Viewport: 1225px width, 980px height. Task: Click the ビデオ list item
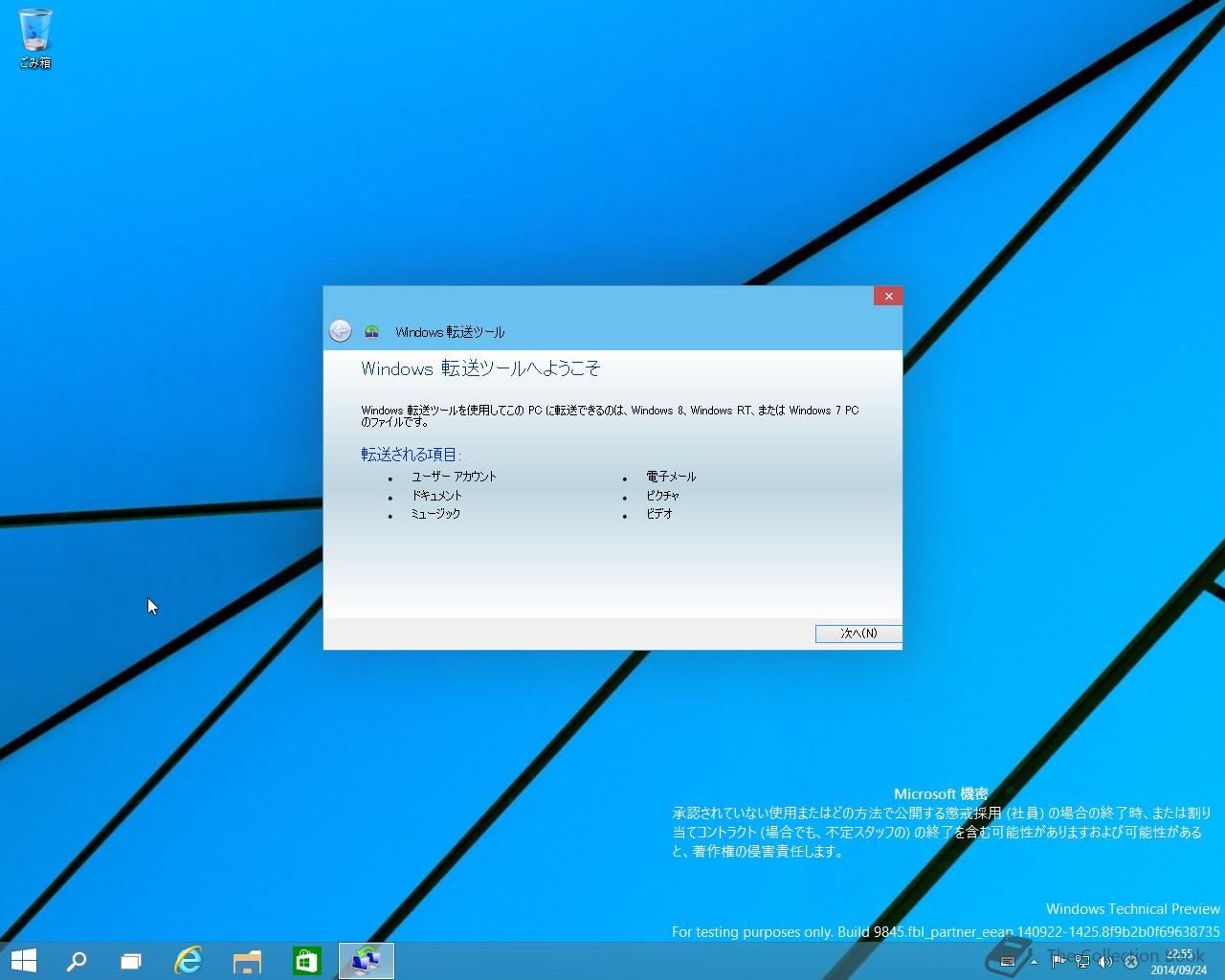click(659, 514)
